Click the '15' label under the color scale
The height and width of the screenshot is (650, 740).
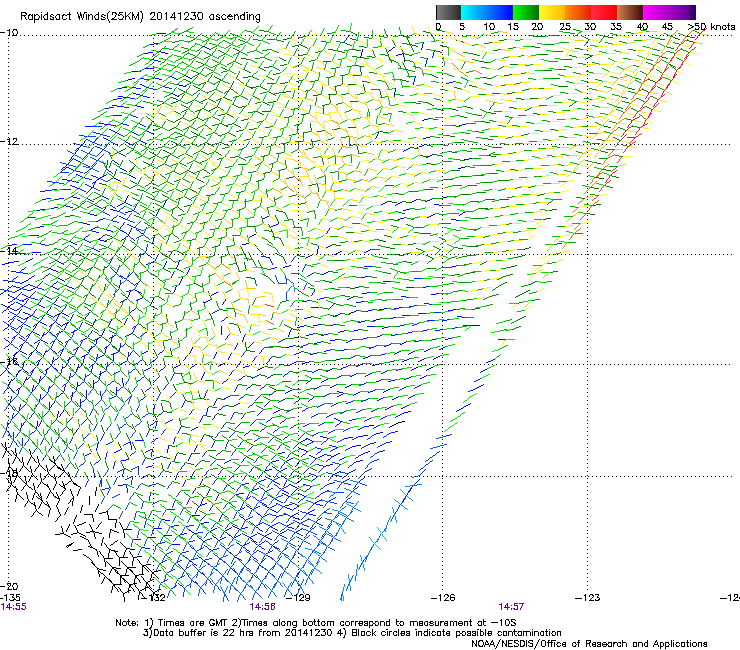(x=513, y=27)
